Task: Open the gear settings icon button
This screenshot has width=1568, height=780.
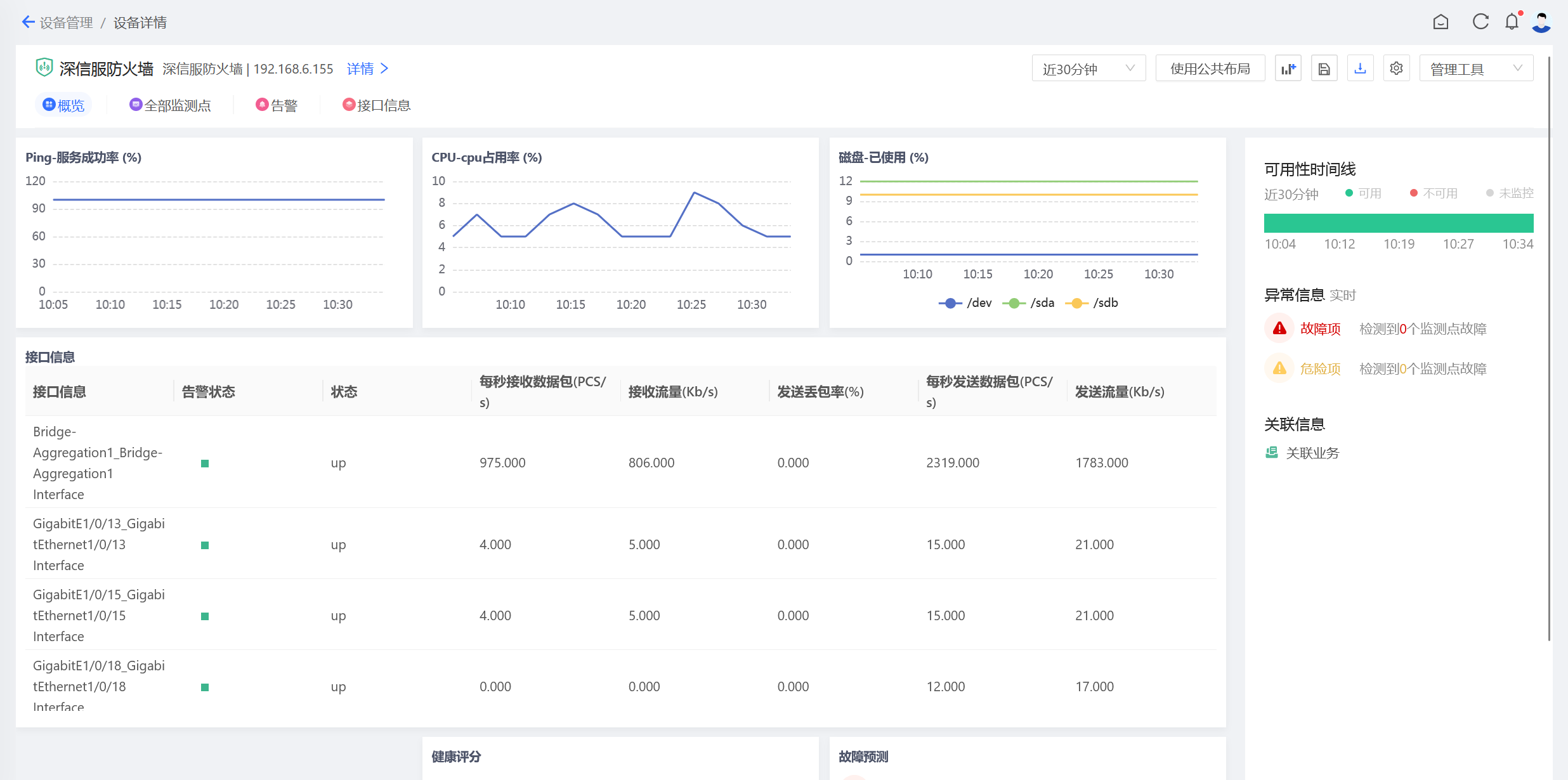Action: click(1396, 68)
